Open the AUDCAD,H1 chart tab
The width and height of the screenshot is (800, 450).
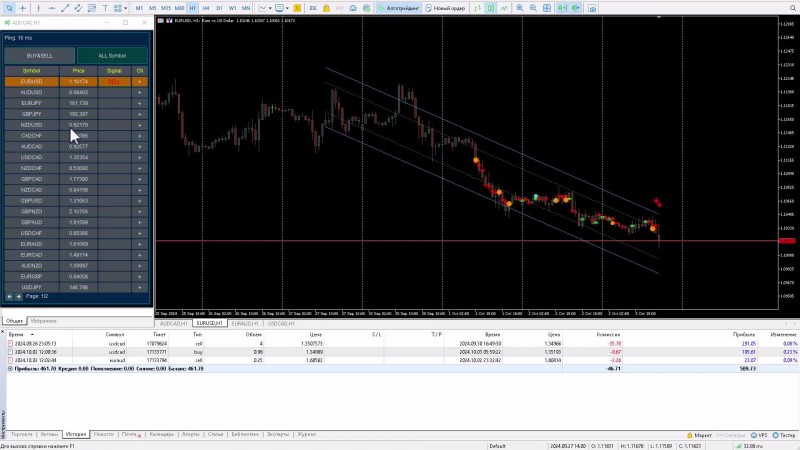173,323
